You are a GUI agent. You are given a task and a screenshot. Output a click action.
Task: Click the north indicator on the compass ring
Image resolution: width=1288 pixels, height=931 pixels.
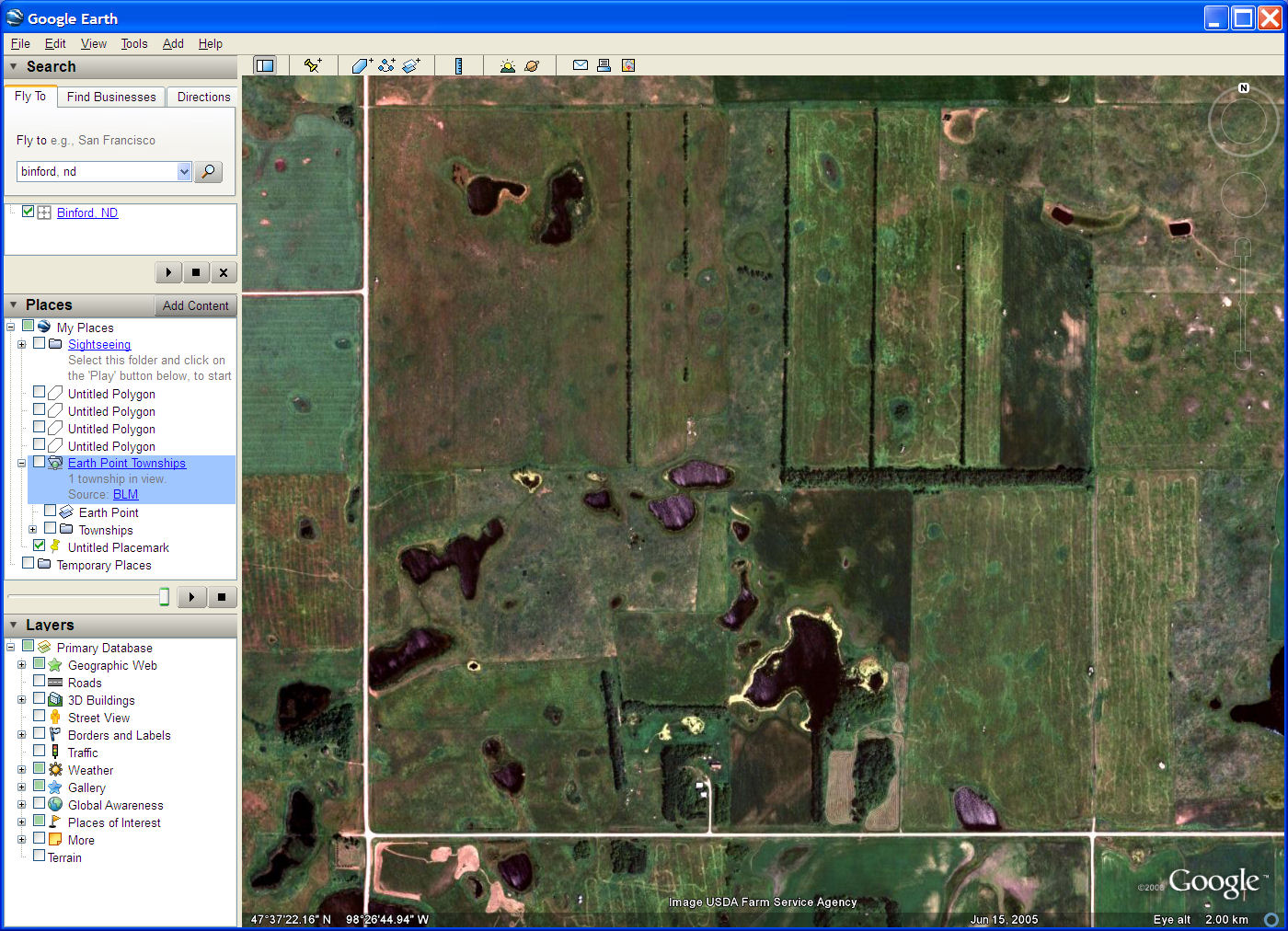1244,88
